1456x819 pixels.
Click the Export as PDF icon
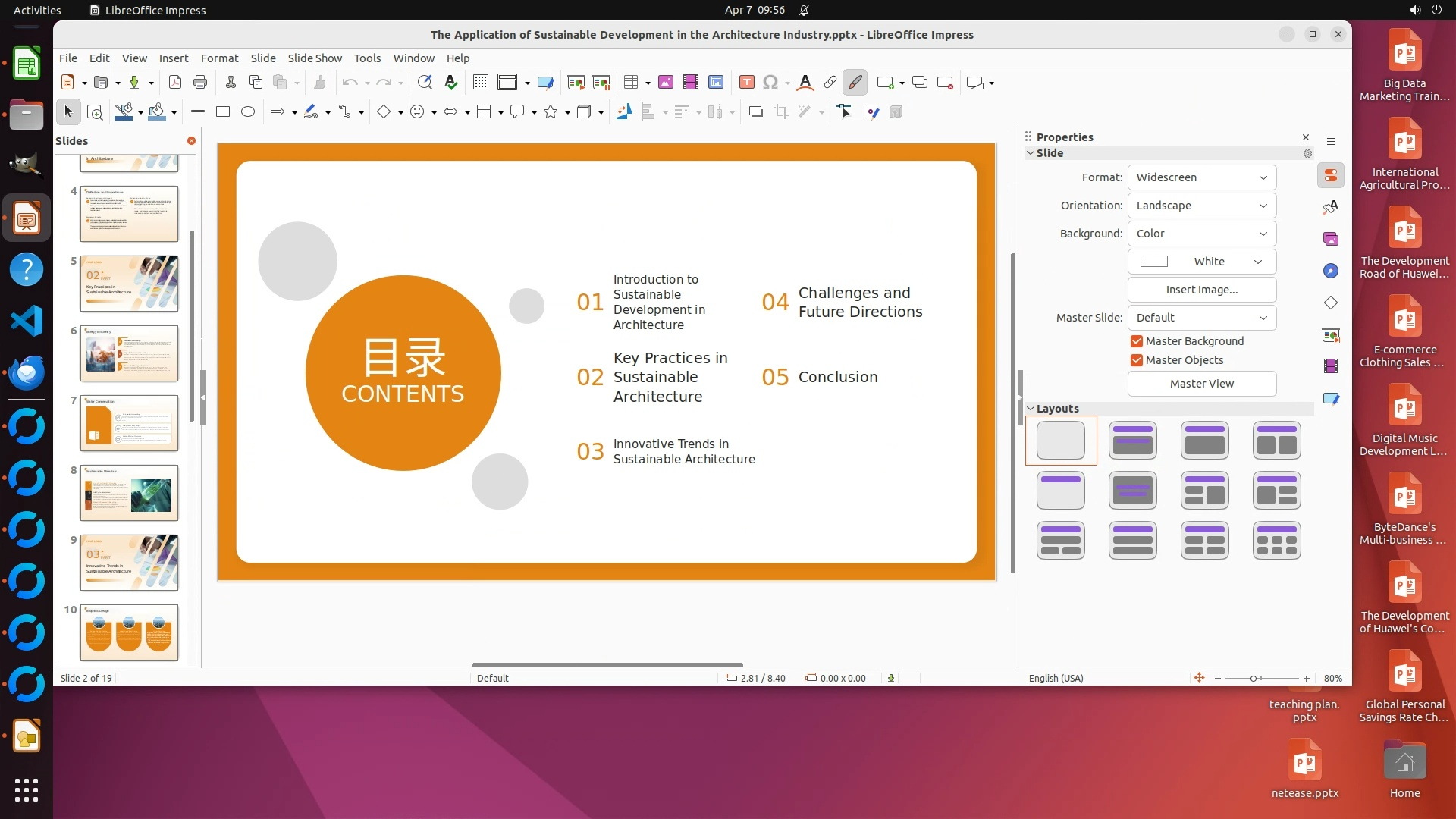(175, 83)
